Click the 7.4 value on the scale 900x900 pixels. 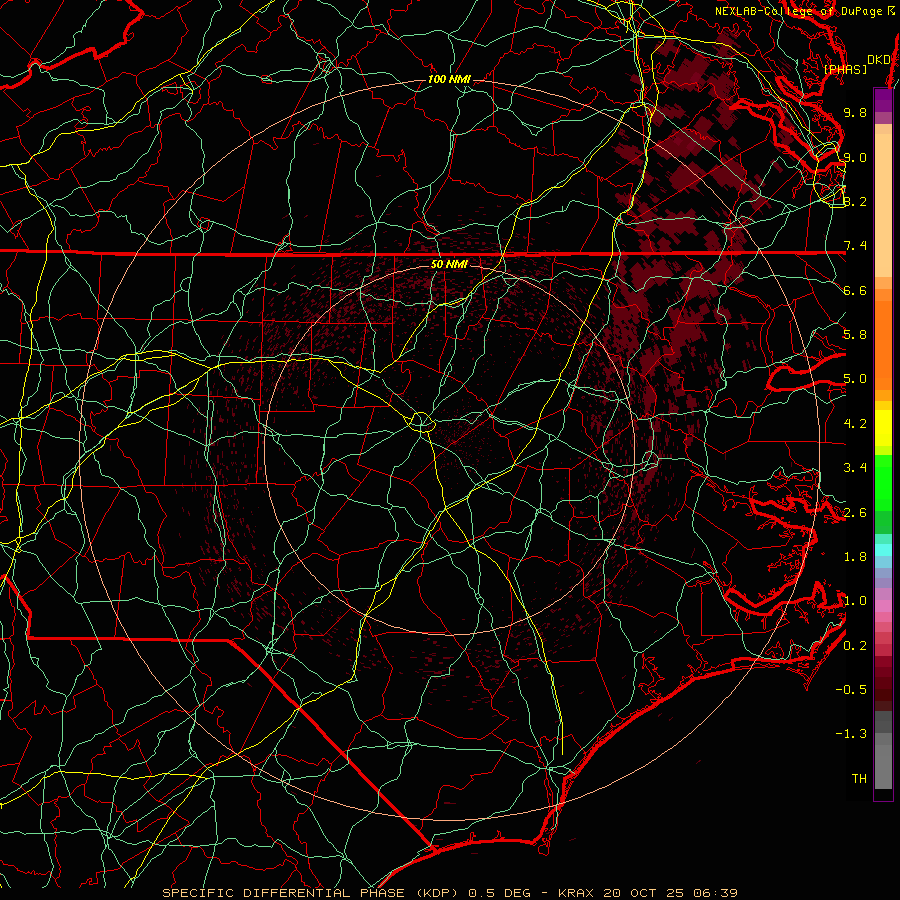click(x=855, y=246)
